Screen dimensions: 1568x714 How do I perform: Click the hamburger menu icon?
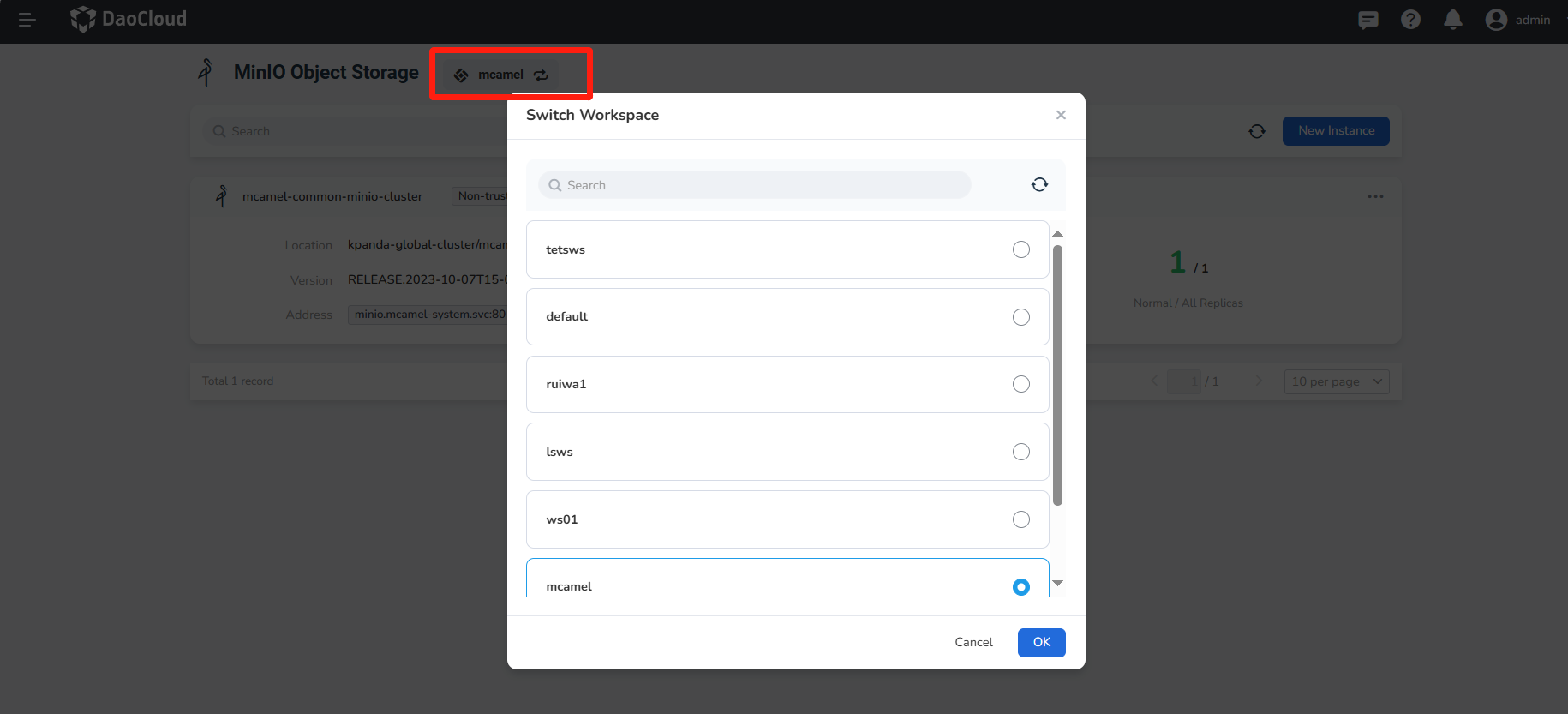tap(27, 20)
